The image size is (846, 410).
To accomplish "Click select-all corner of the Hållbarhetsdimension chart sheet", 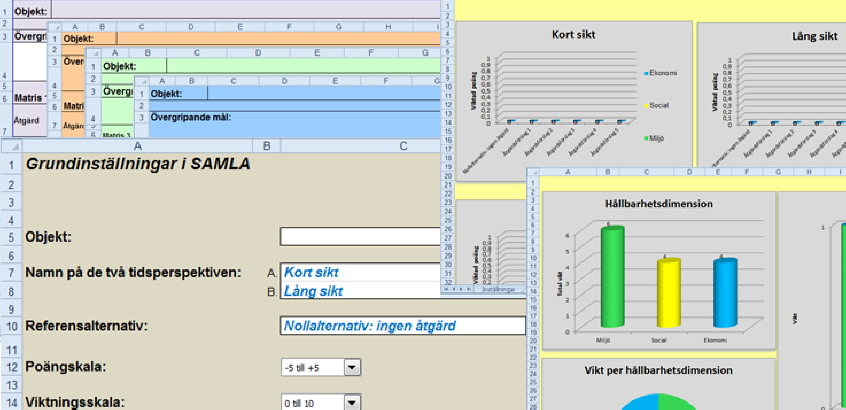I will pyautogui.click(x=534, y=172).
